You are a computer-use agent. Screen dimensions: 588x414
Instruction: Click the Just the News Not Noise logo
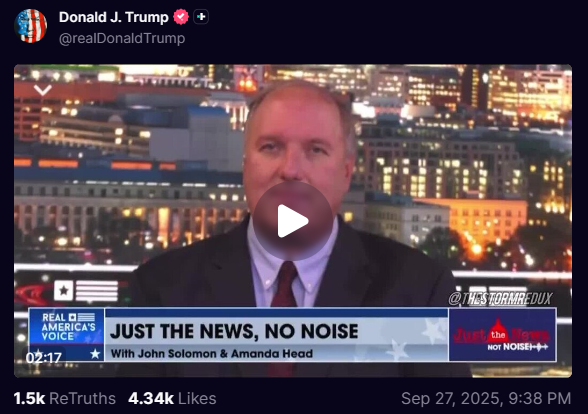coord(502,334)
